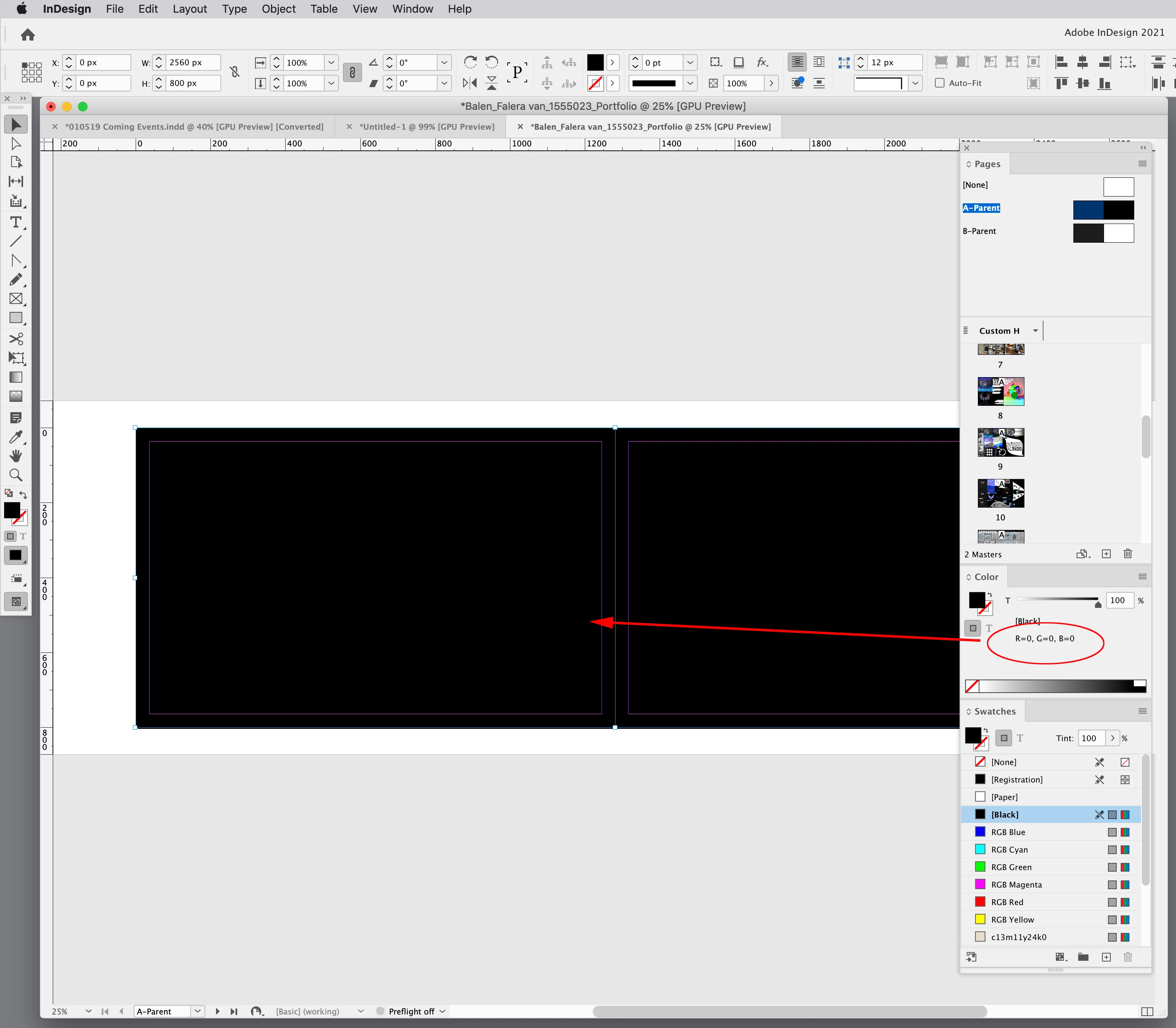Select the Hand tool
Viewport: 1176px width, 1028px height.
coord(16,456)
